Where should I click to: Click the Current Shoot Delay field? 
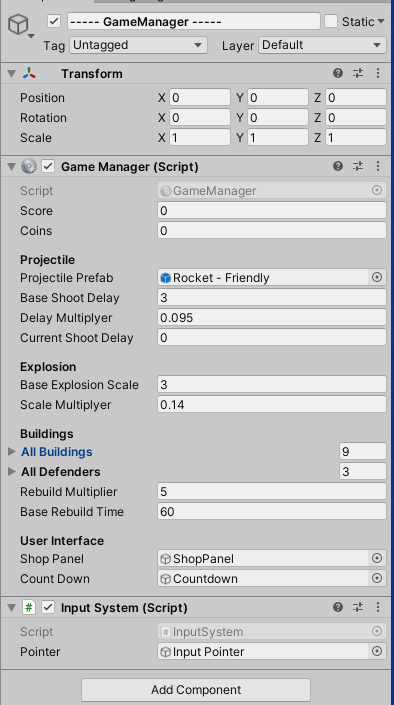pyautogui.click(x=272, y=338)
